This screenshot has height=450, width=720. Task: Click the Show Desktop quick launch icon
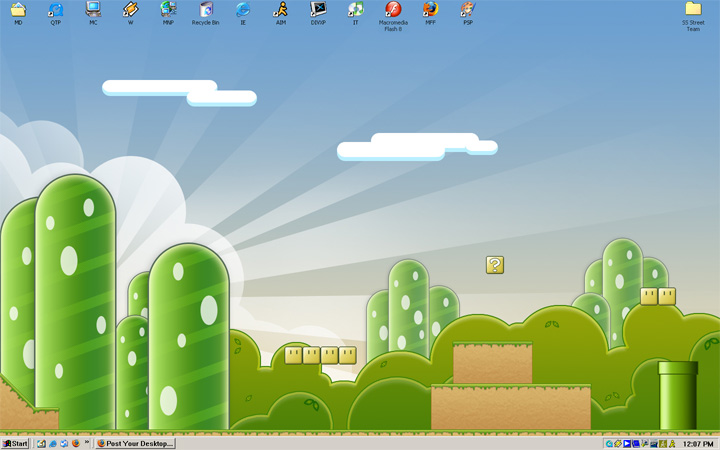point(41,444)
